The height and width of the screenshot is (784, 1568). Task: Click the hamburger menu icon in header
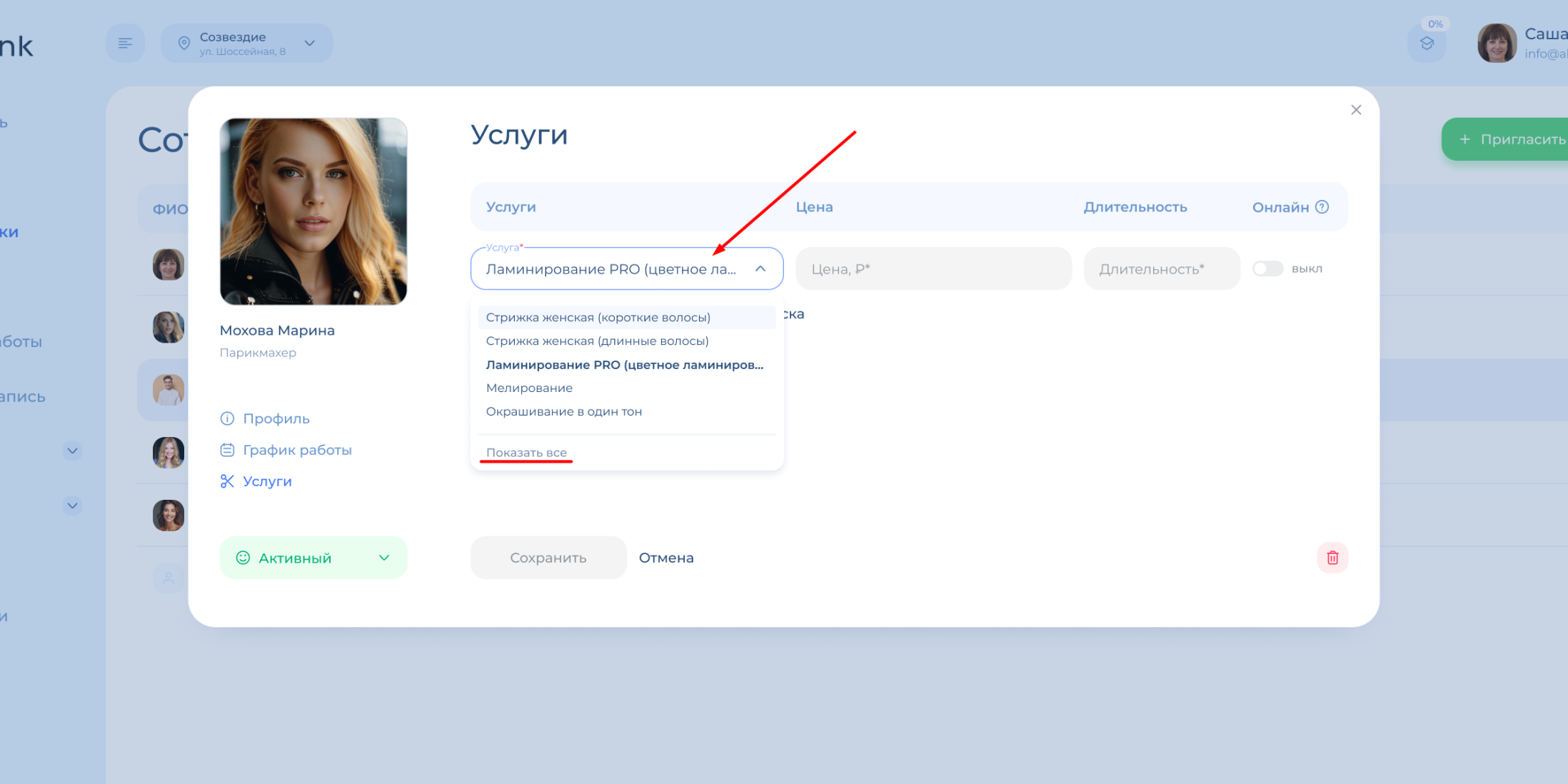(125, 44)
